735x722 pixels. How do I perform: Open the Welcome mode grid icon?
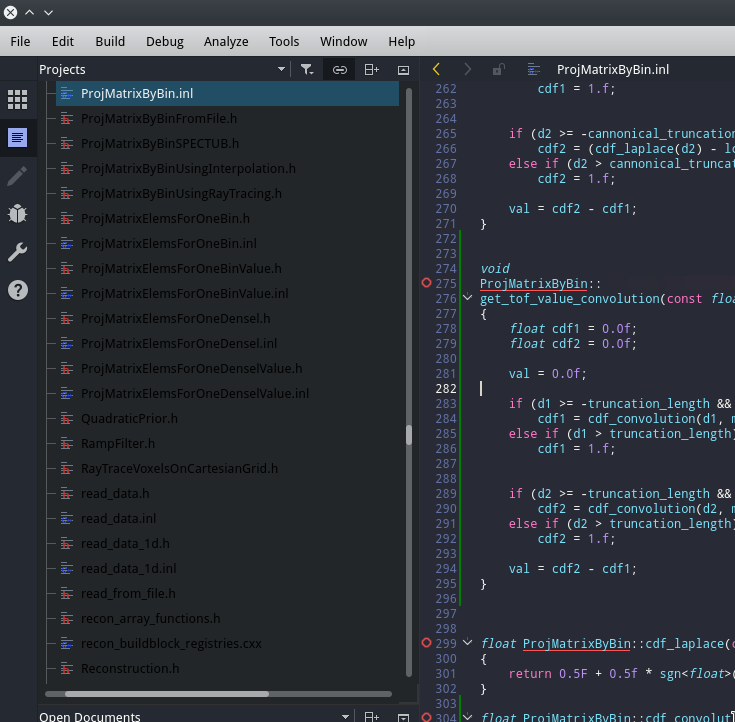click(18, 99)
